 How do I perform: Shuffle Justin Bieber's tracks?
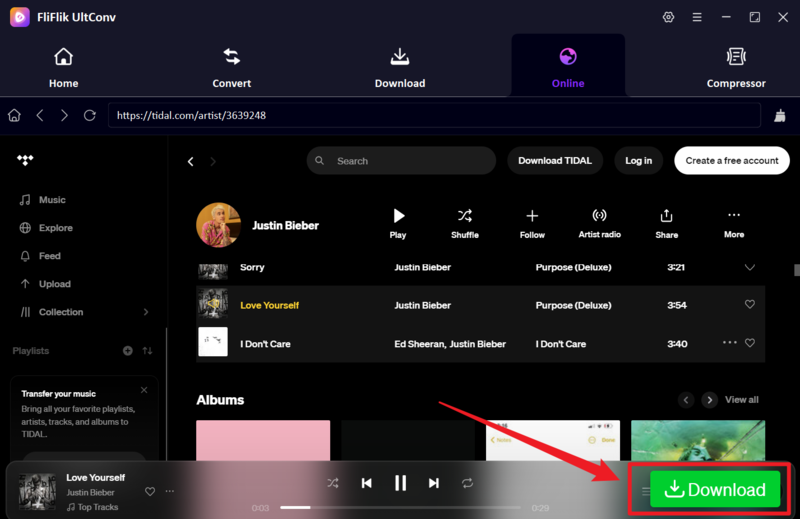click(465, 224)
